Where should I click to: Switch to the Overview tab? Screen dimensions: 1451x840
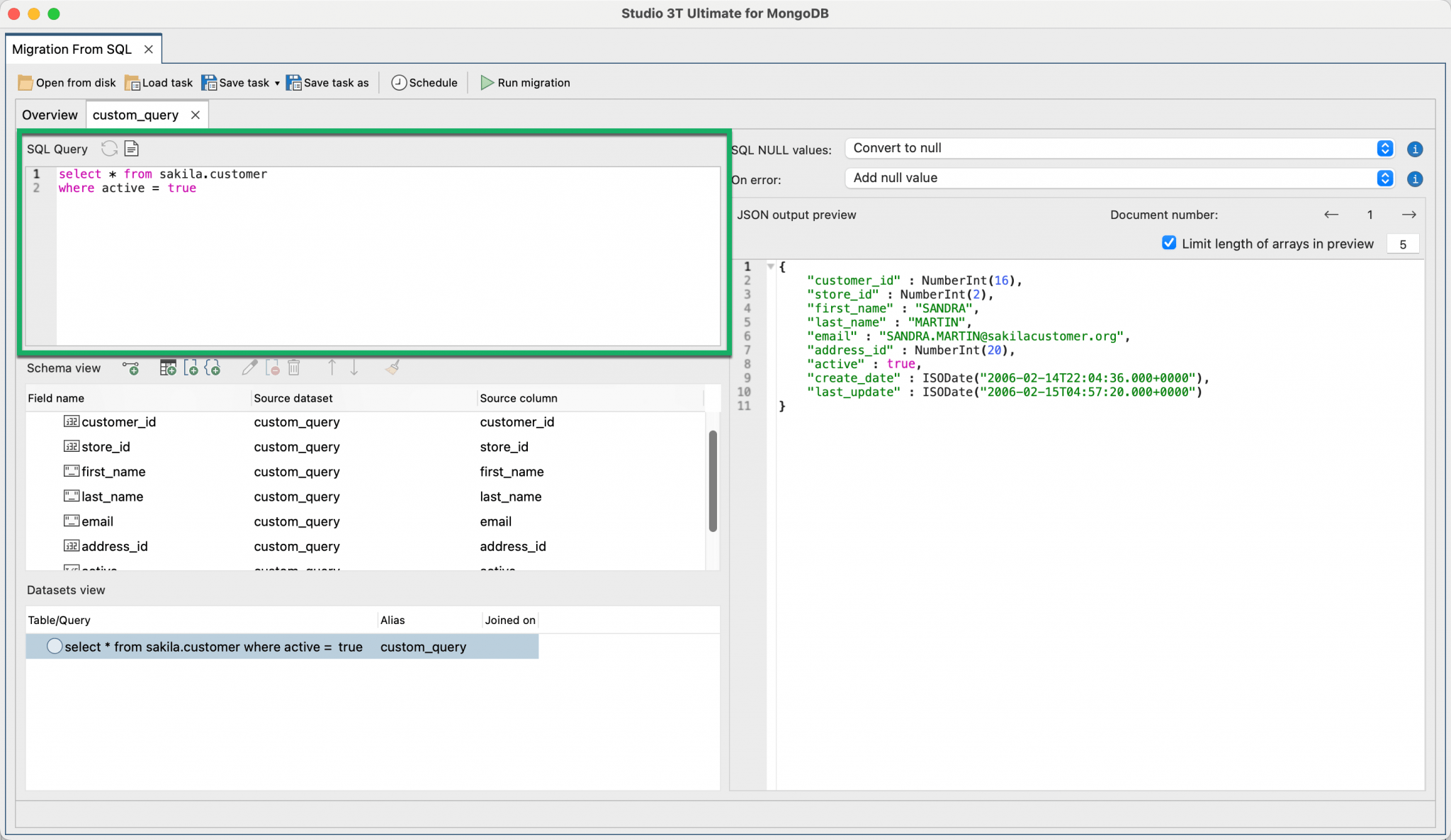50,115
